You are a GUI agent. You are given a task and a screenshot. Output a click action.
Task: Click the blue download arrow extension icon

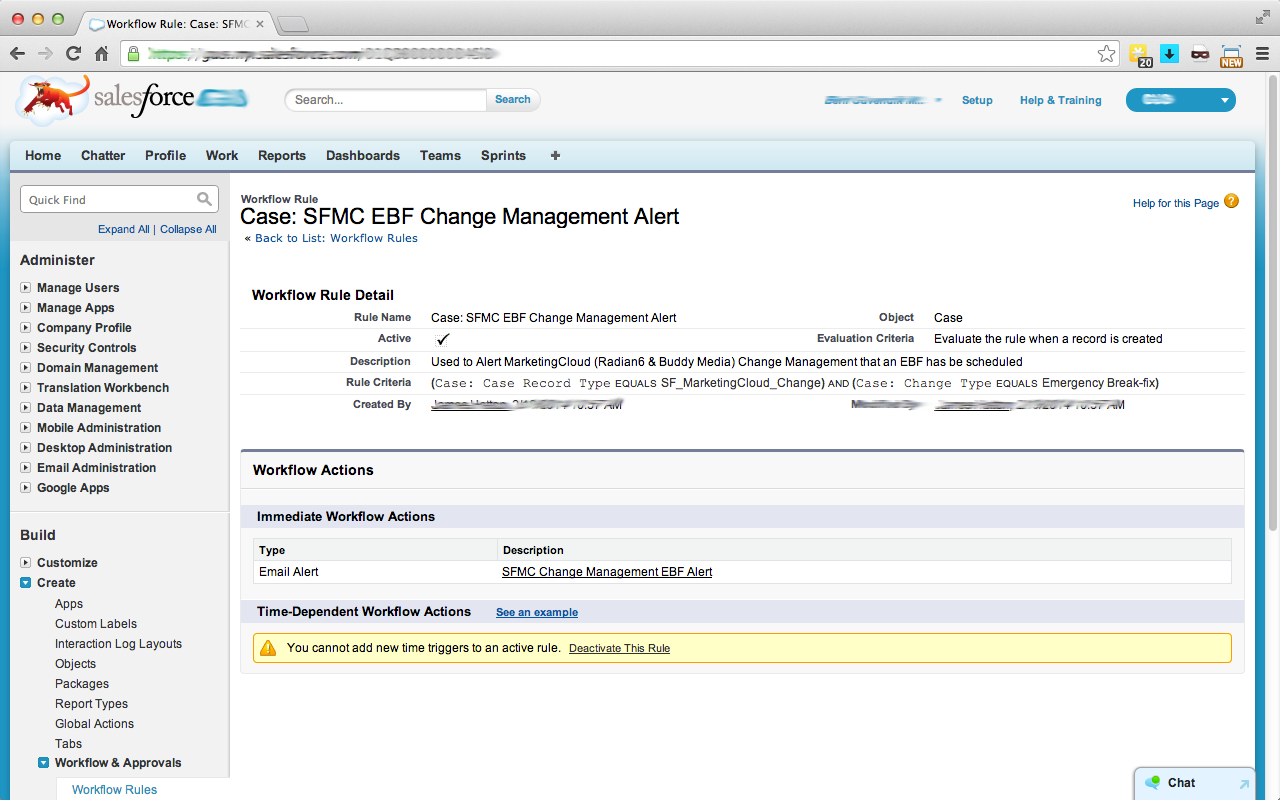pyautogui.click(x=1169, y=54)
